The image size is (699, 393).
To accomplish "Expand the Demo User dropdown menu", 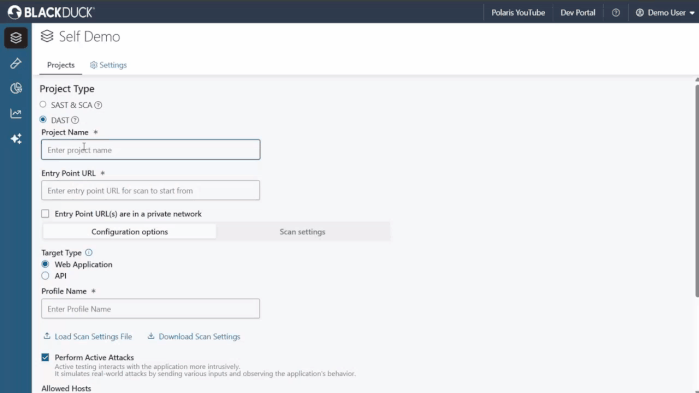I will pyautogui.click(x=665, y=12).
